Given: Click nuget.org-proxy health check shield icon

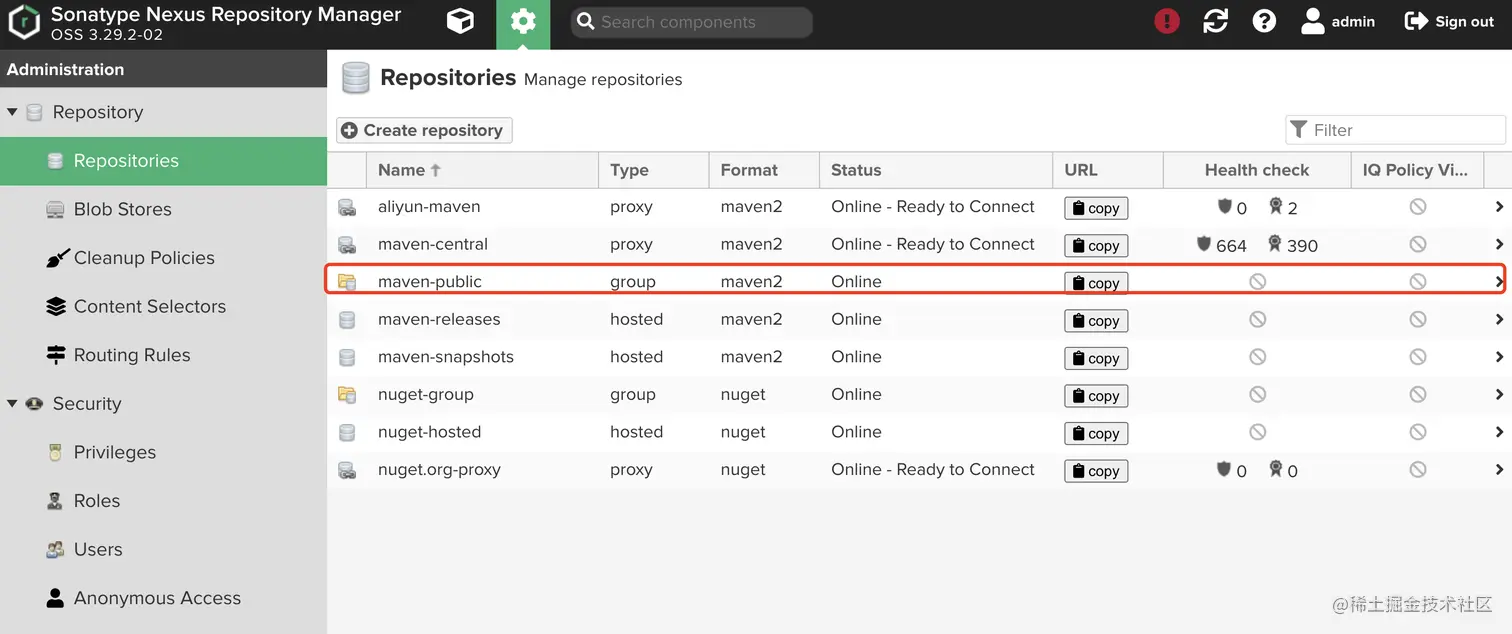Looking at the screenshot, I should tap(1224, 469).
